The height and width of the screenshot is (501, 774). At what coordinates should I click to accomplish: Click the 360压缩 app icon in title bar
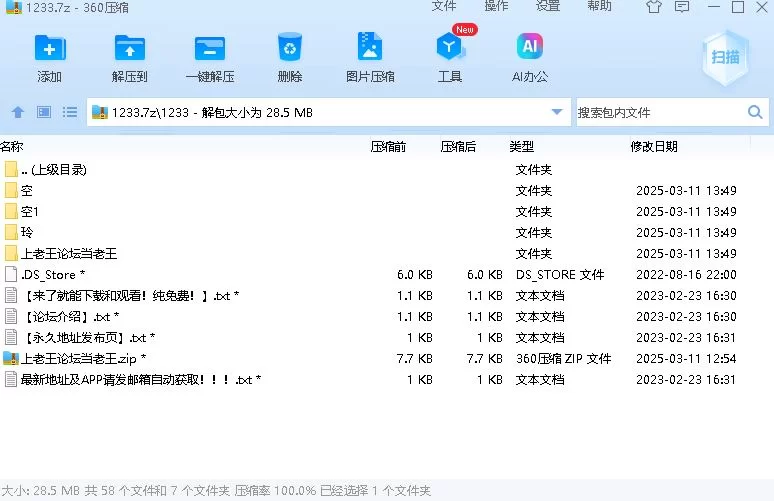[13, 7]
